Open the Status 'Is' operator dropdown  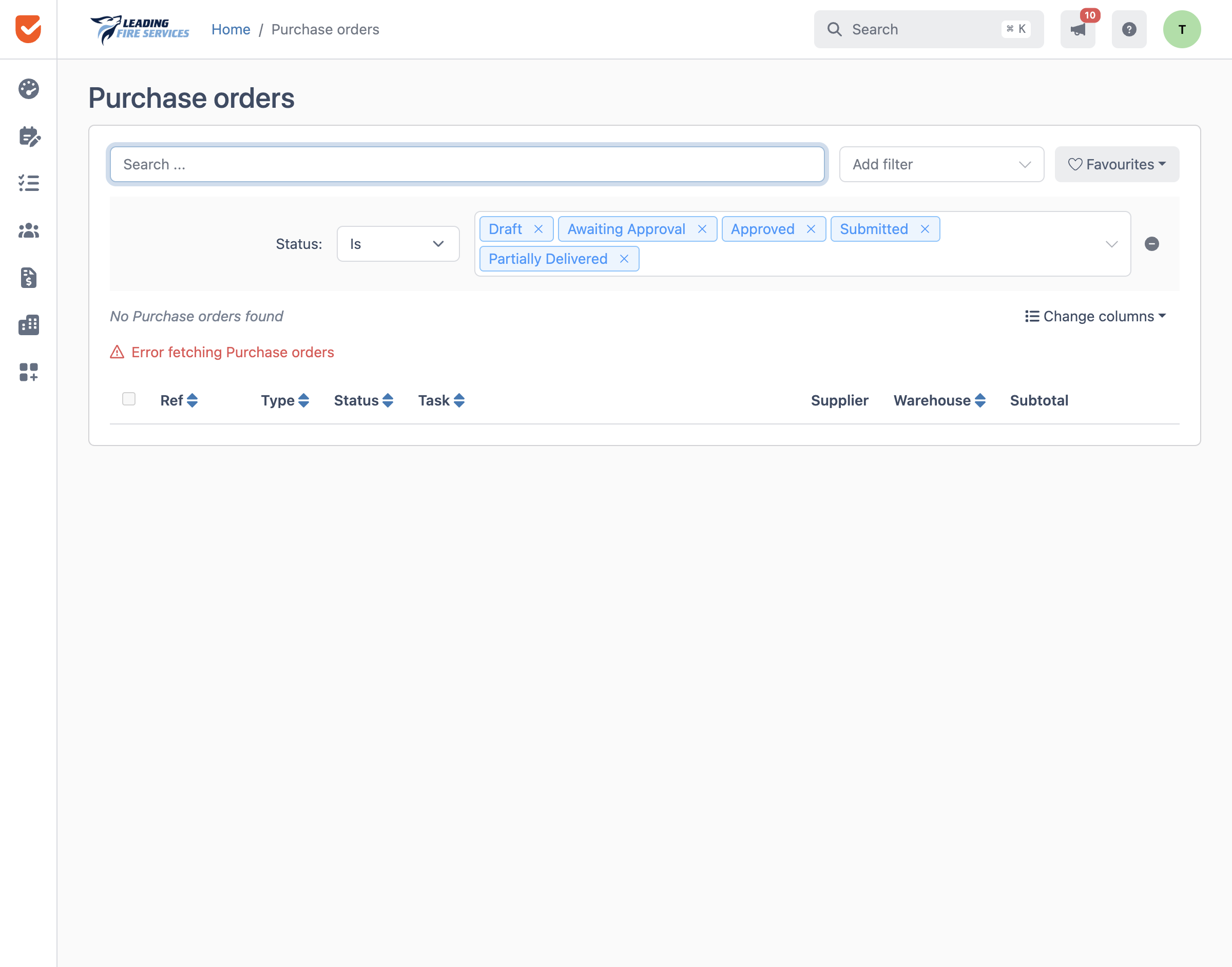pyautogui.click(x=398, y=244)
